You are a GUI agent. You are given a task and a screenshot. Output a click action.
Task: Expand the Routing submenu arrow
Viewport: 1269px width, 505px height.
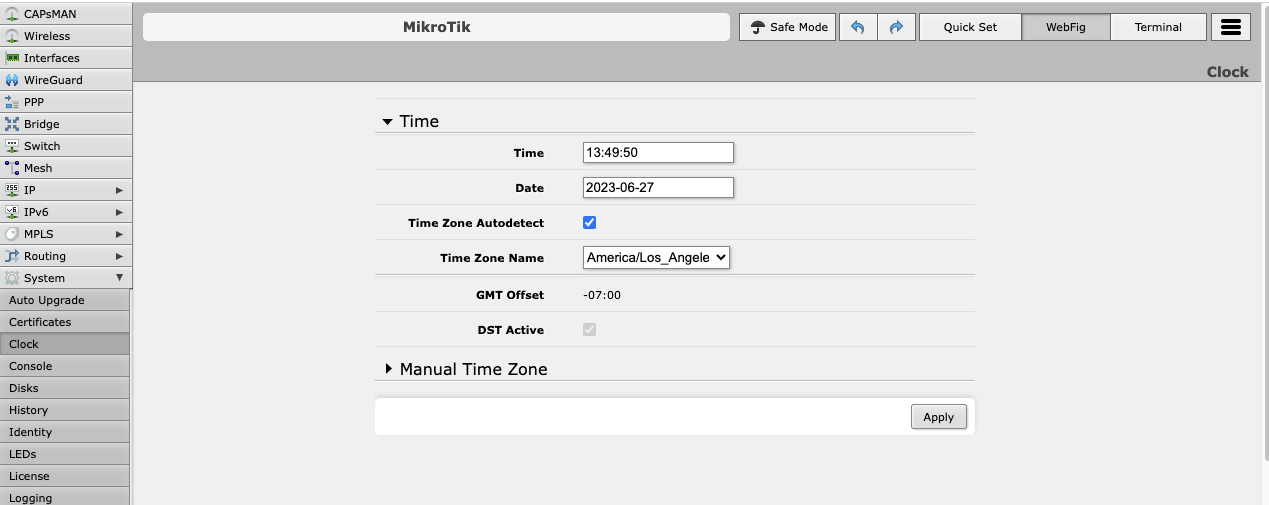[119, 256]
